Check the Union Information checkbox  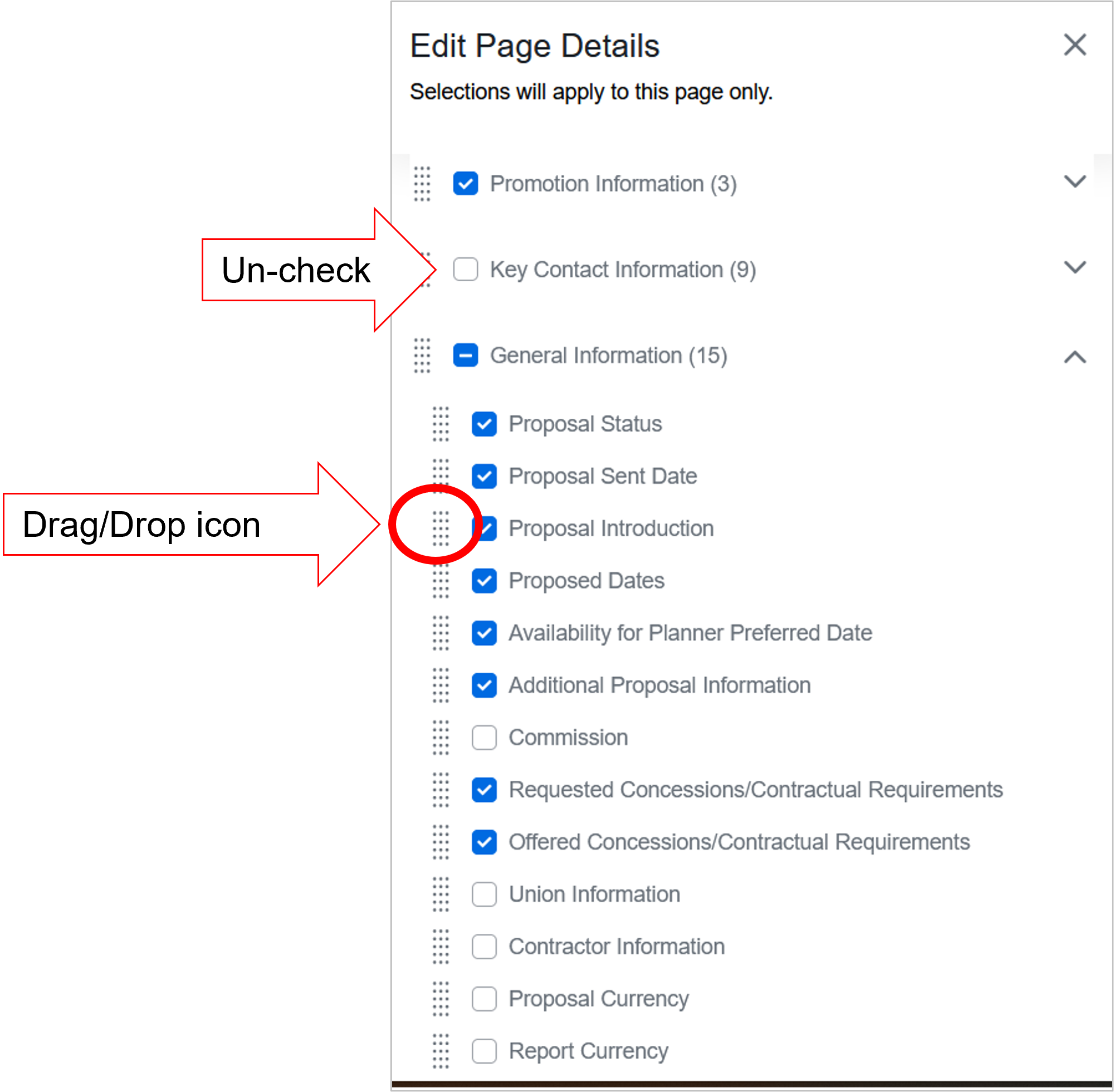(x=483, y=894)
